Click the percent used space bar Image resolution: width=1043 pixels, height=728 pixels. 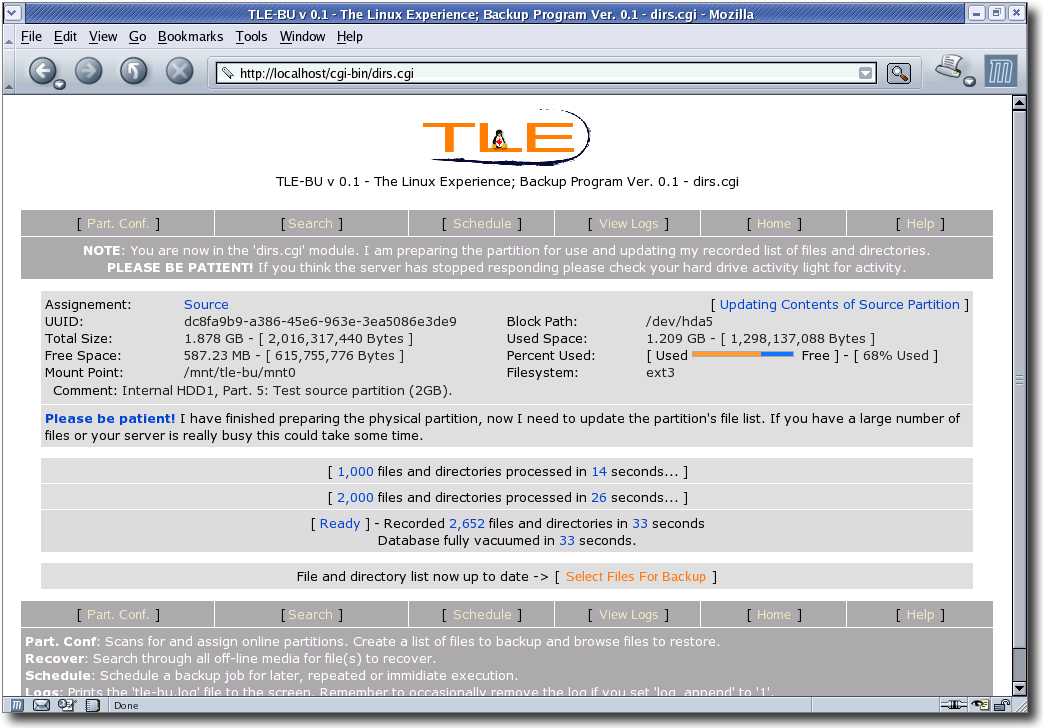coord(742,355)
